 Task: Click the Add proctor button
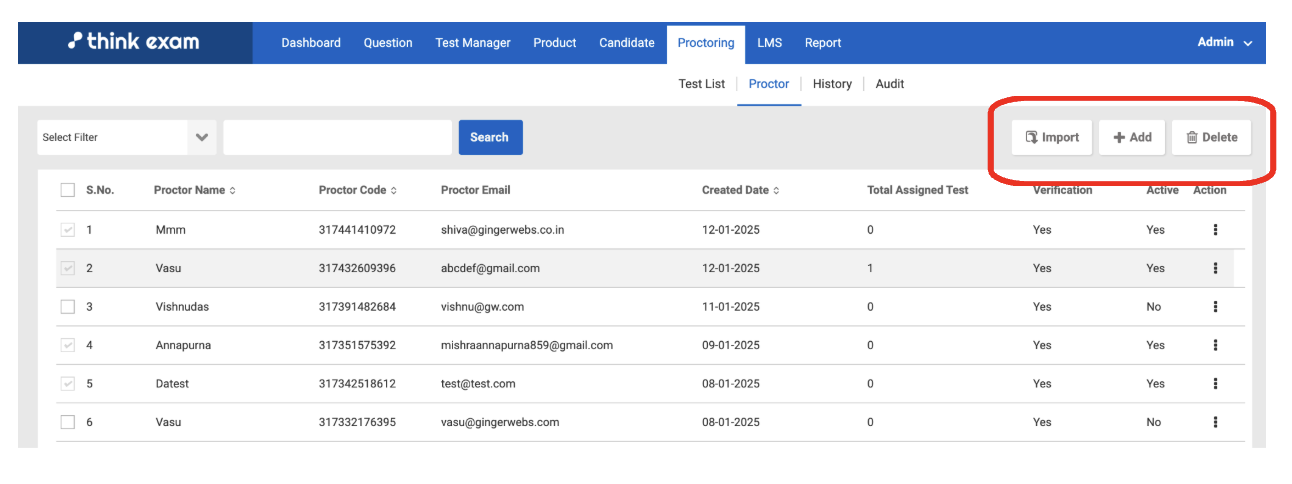point(1132,138)
